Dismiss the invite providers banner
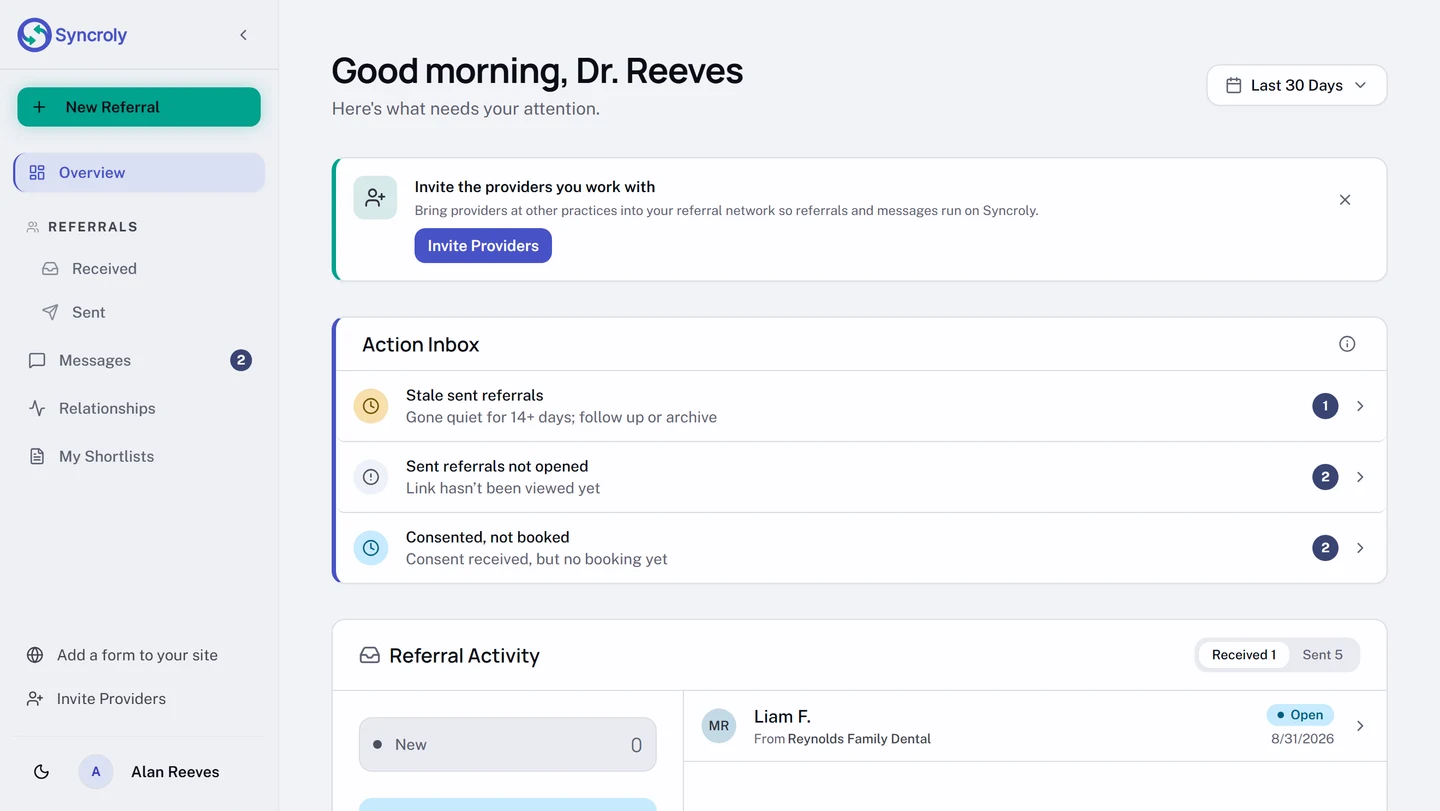Viewport: 1440px width, 811px height. pyautogui.click(x=1345, y=200)
